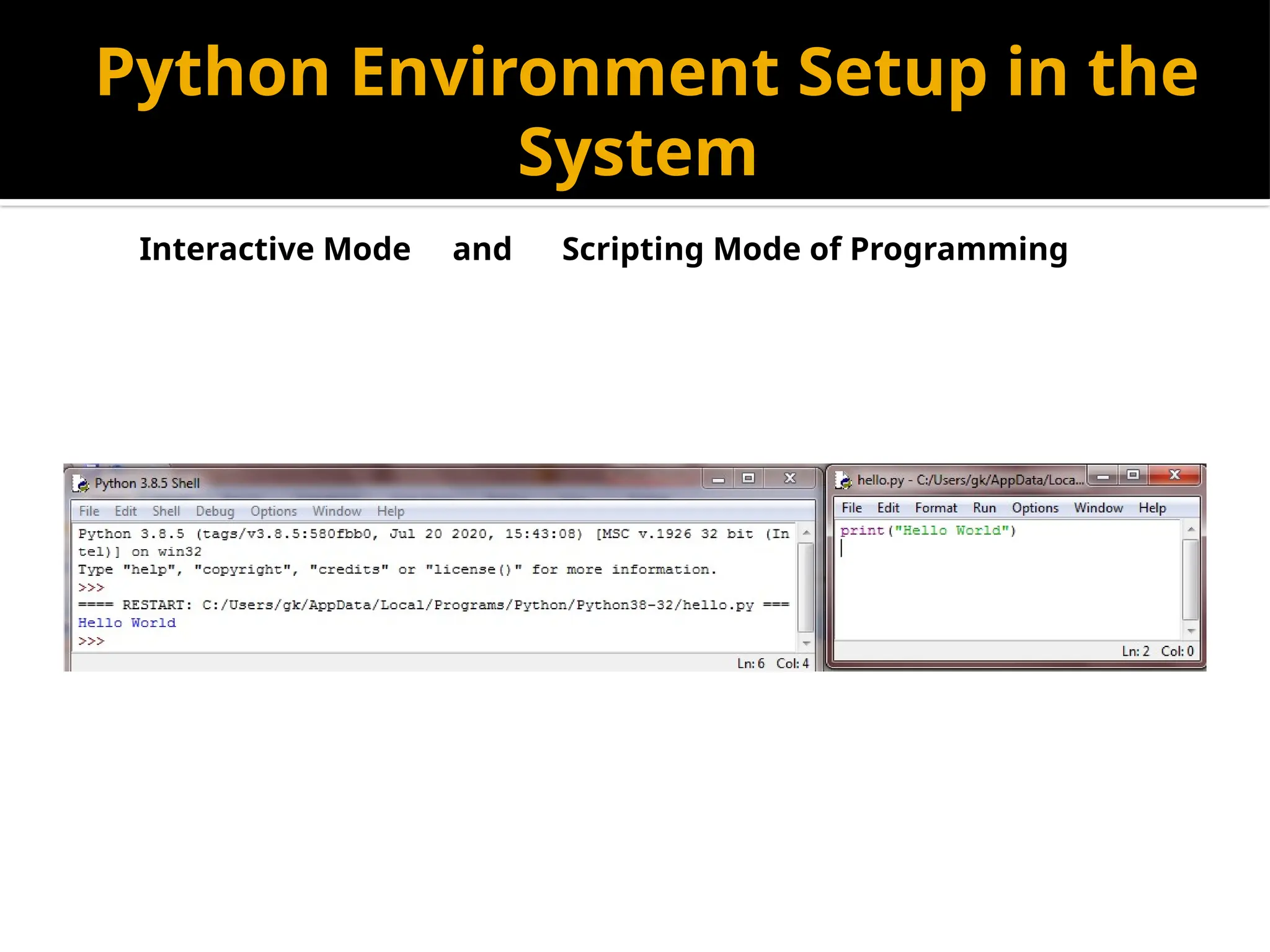Open the Shell menu in Python Shell
Viewport: 1270px width, 952px height.
[x=166, y=511]
